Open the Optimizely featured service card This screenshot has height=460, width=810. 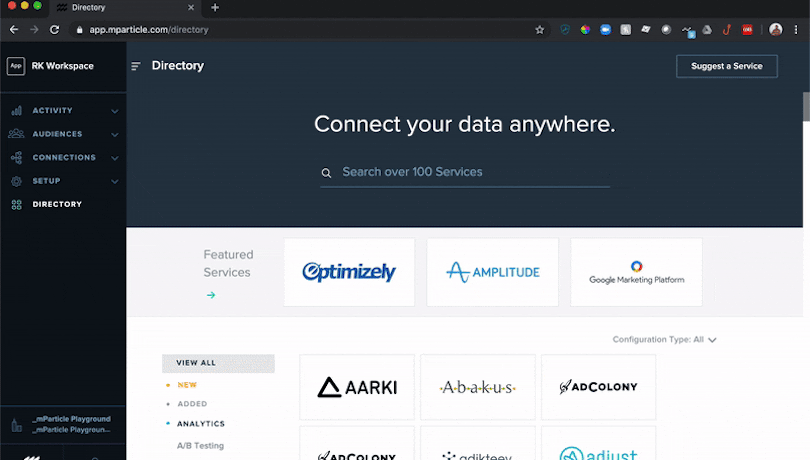(349, 272)
